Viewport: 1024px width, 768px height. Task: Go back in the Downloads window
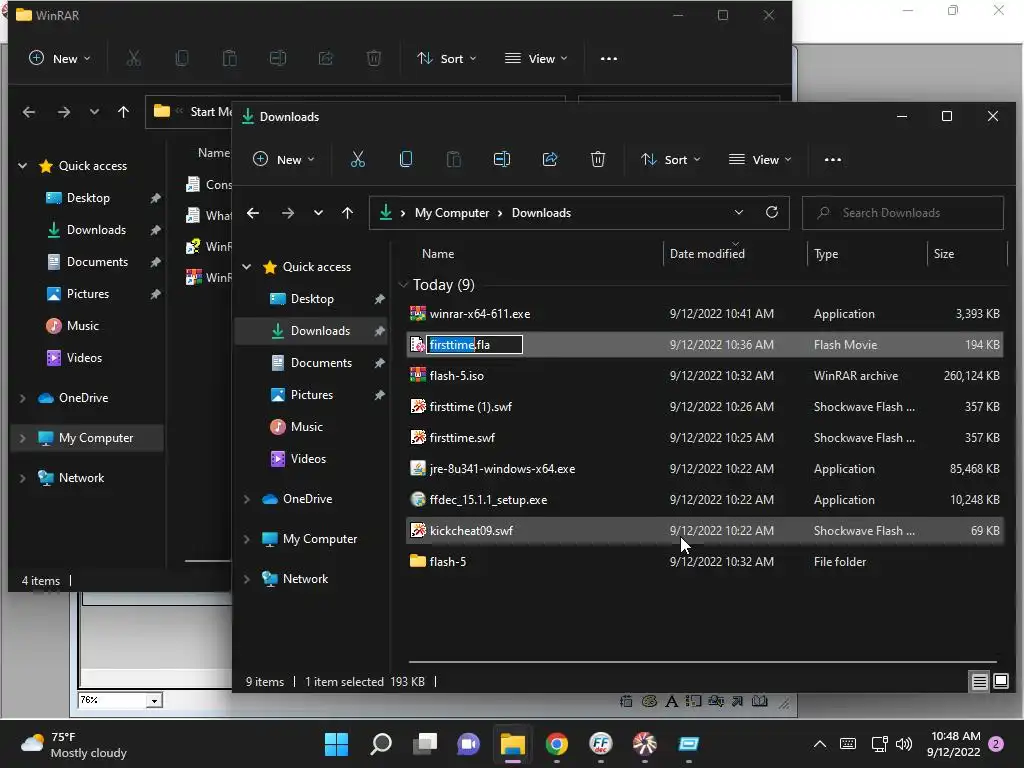[253, 213]
